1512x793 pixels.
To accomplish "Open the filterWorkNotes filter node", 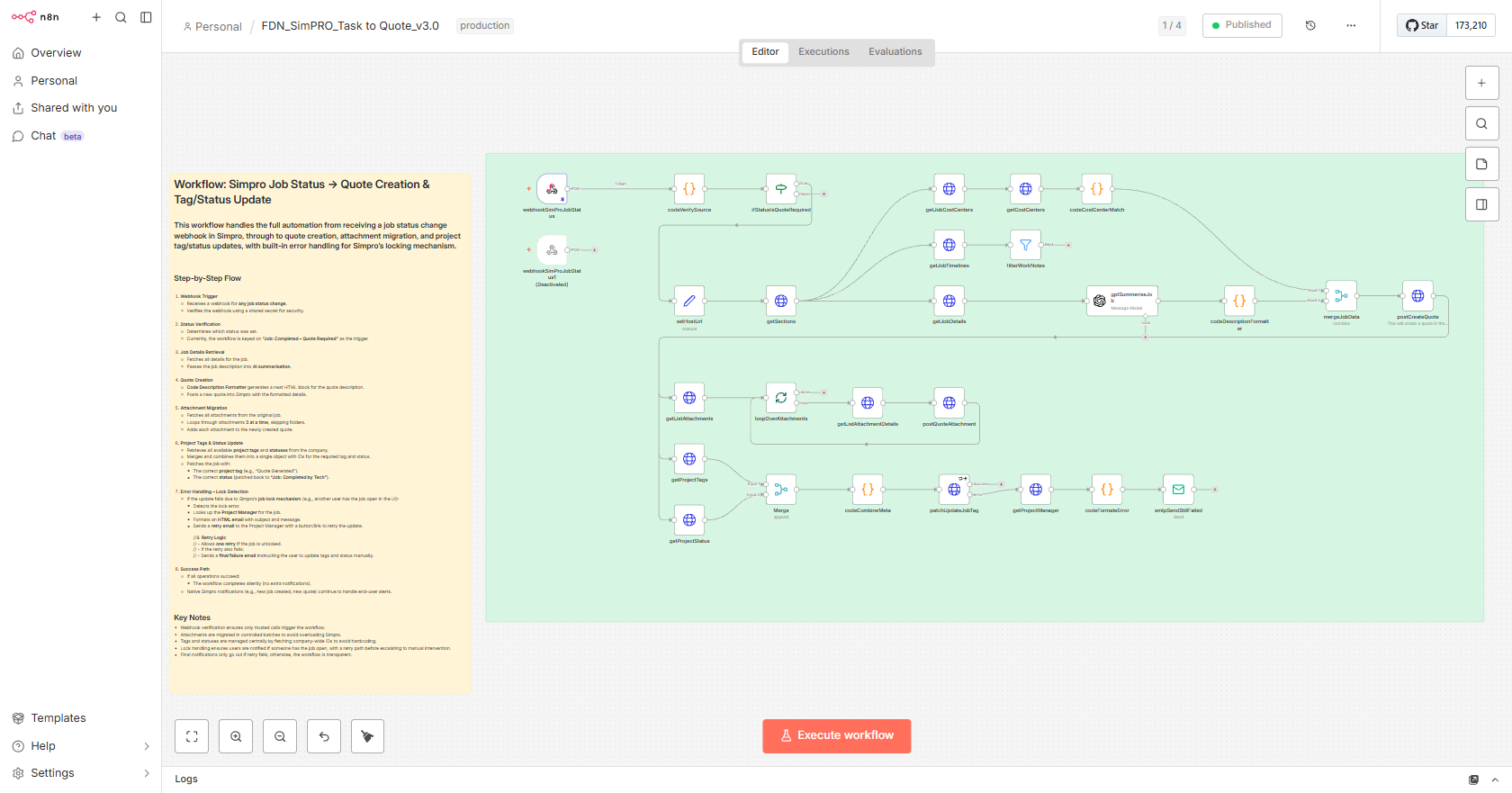I will tap(1025, 245).
